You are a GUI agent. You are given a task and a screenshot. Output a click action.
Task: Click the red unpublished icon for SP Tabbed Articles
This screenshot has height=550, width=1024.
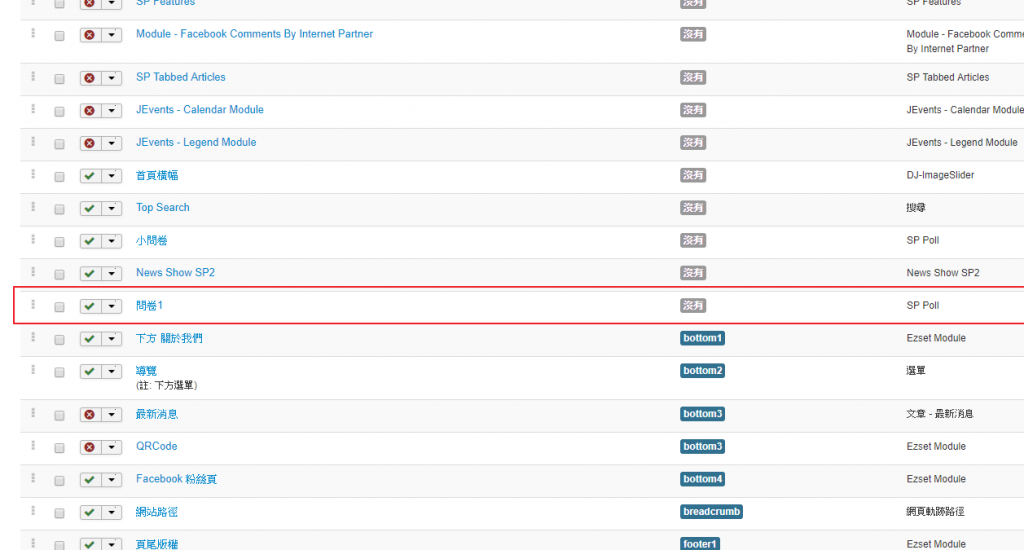pyautogui.click(x=90, y=78)
